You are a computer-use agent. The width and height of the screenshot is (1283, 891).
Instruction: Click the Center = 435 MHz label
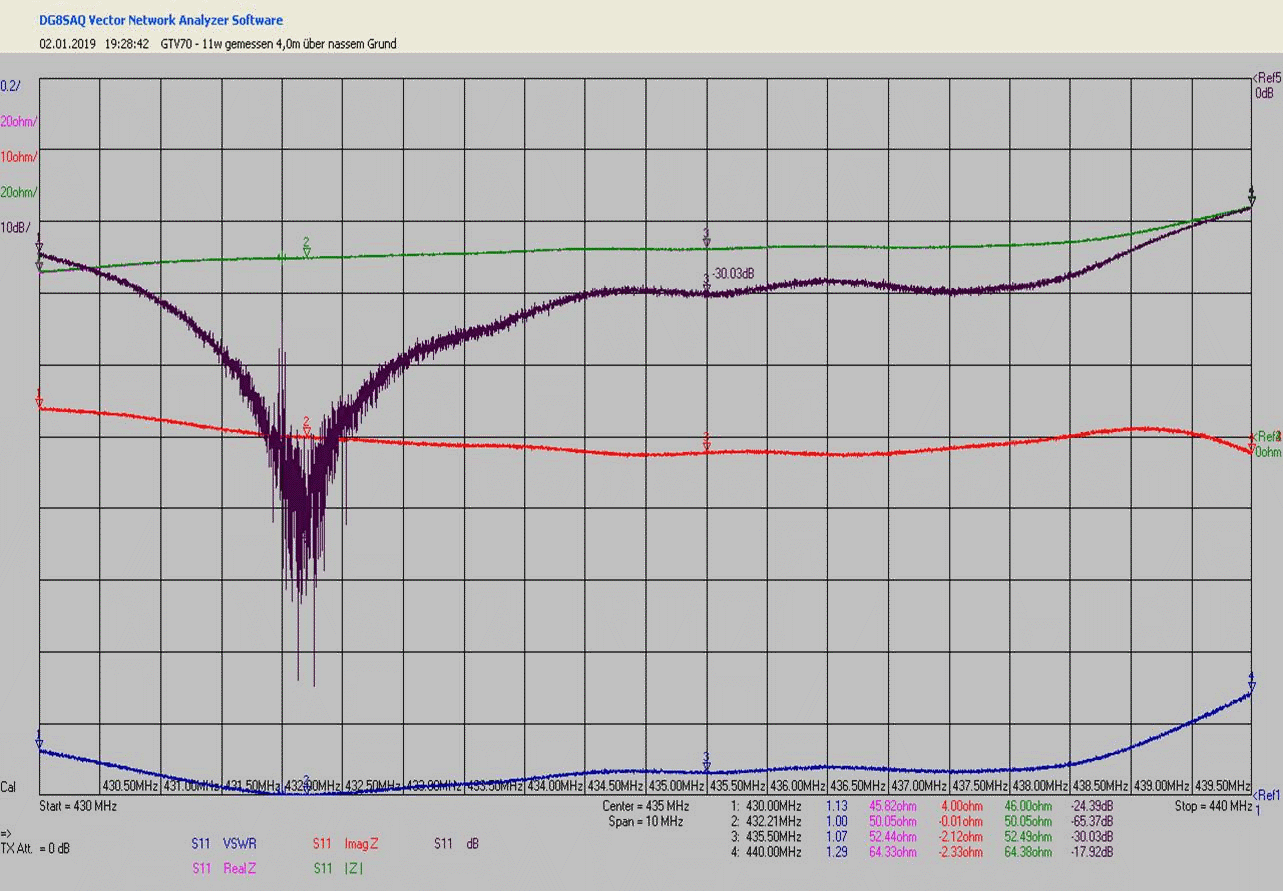pos(645,806)
